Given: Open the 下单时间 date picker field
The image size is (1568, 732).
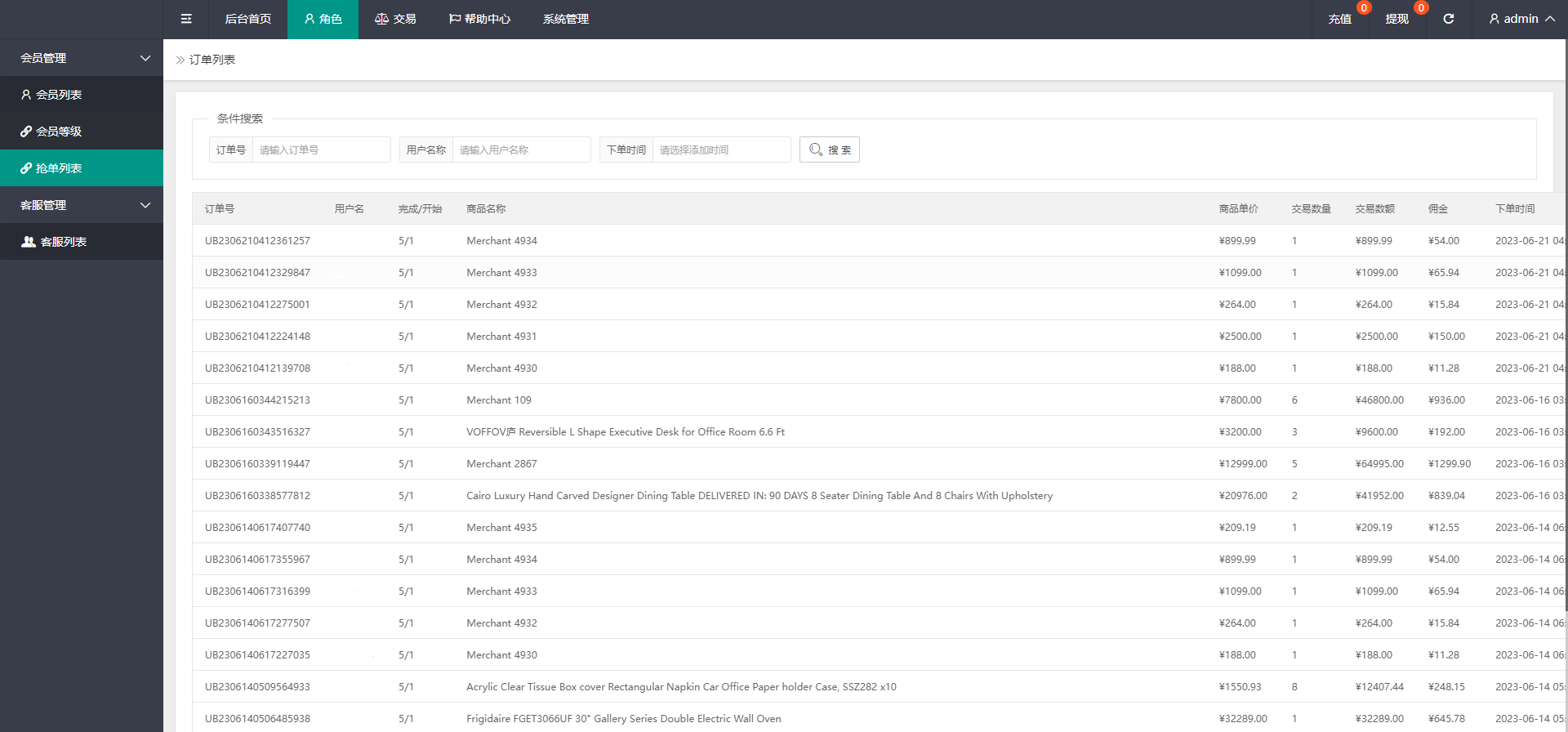Looking at the screenshot, I should [x=721, y=150].
